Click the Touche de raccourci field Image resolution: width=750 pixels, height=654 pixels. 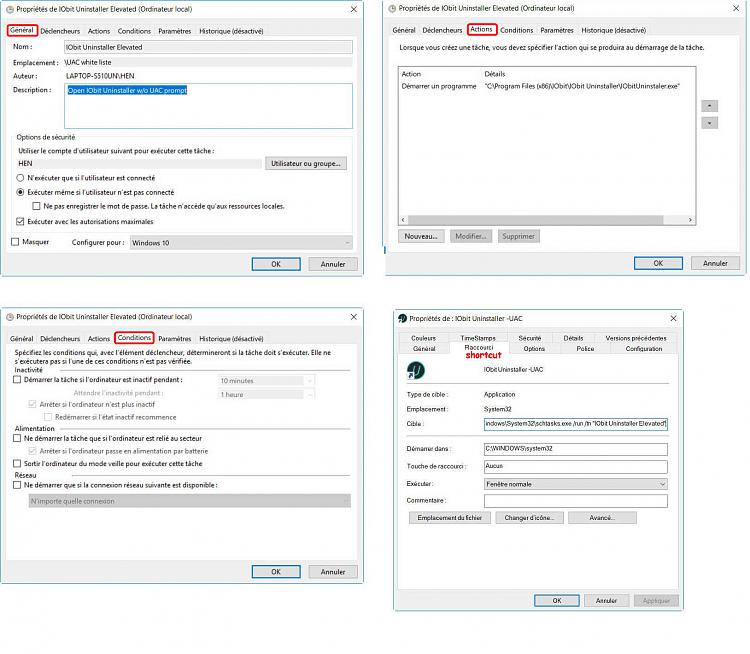tap(575, 466)
